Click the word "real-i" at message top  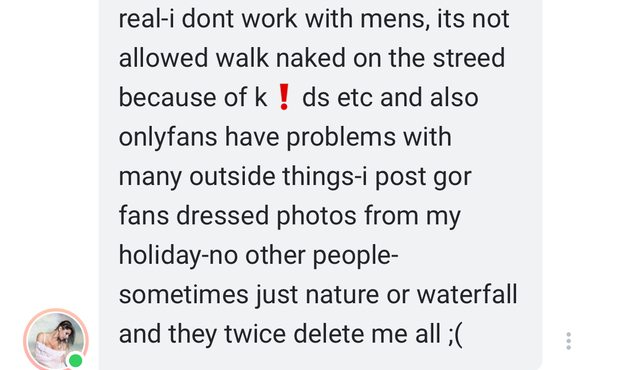(x=146, y=19)
